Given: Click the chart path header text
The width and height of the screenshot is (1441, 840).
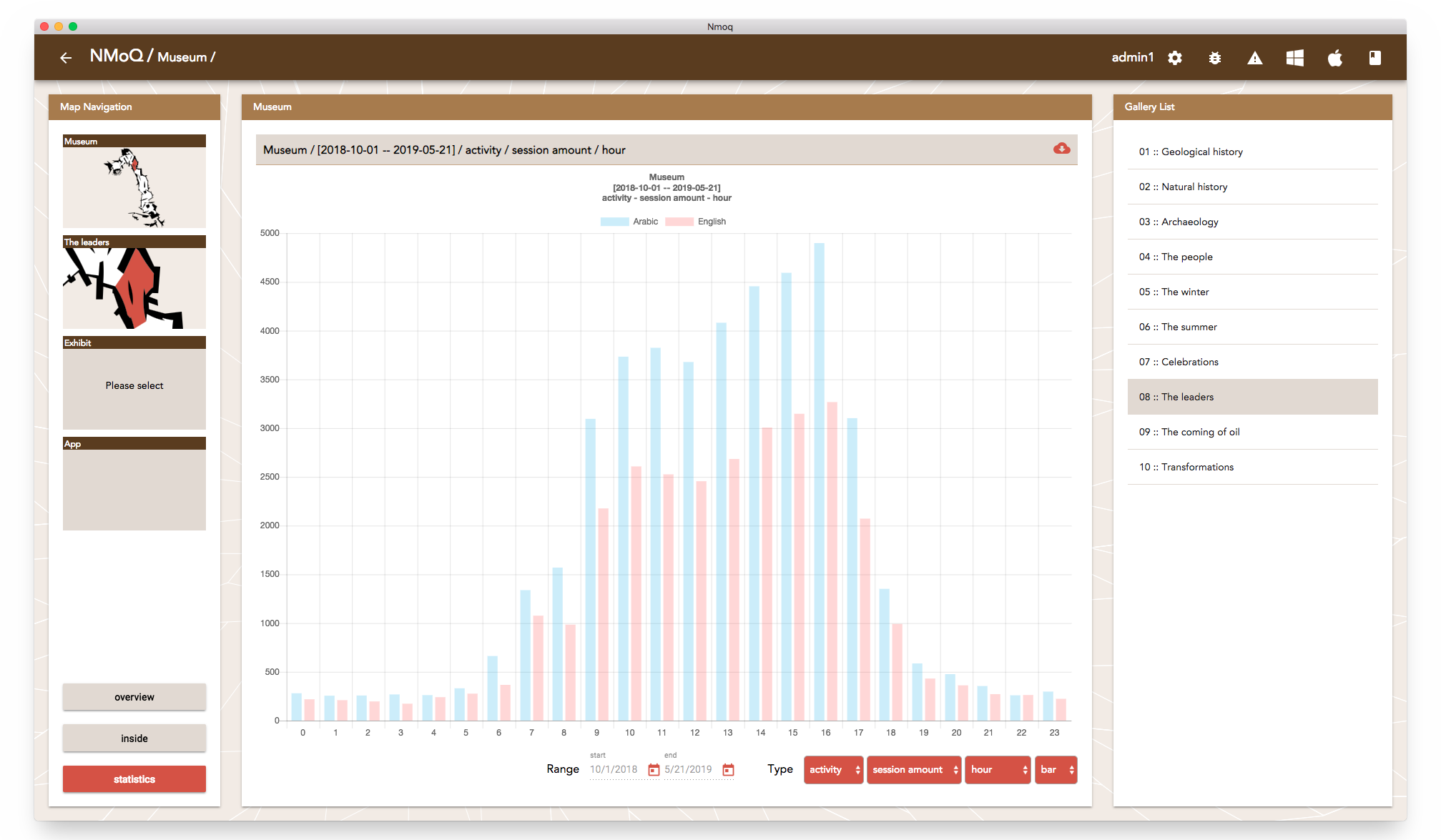Looking at the screenshot, I should point(444,150).
